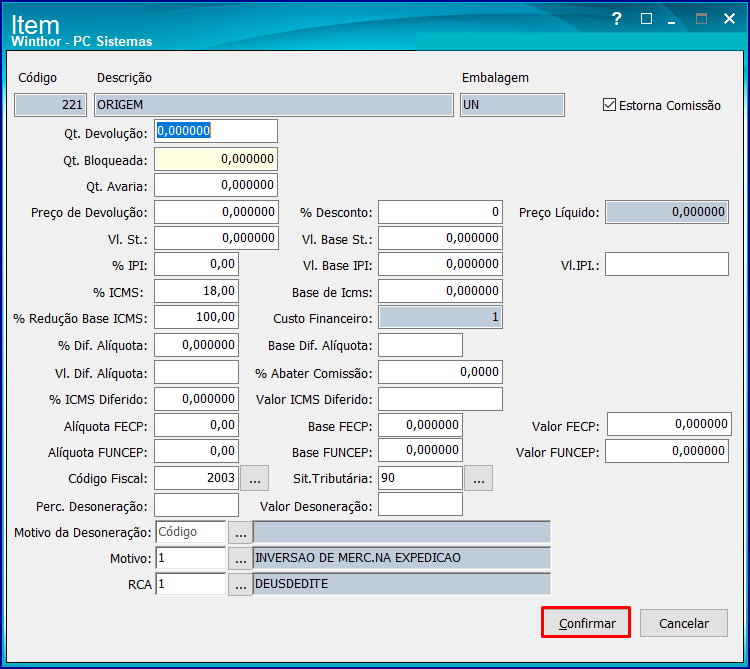
Task: Click the help question mark icon
Action: pyautogui.click(x=617, y=19)
